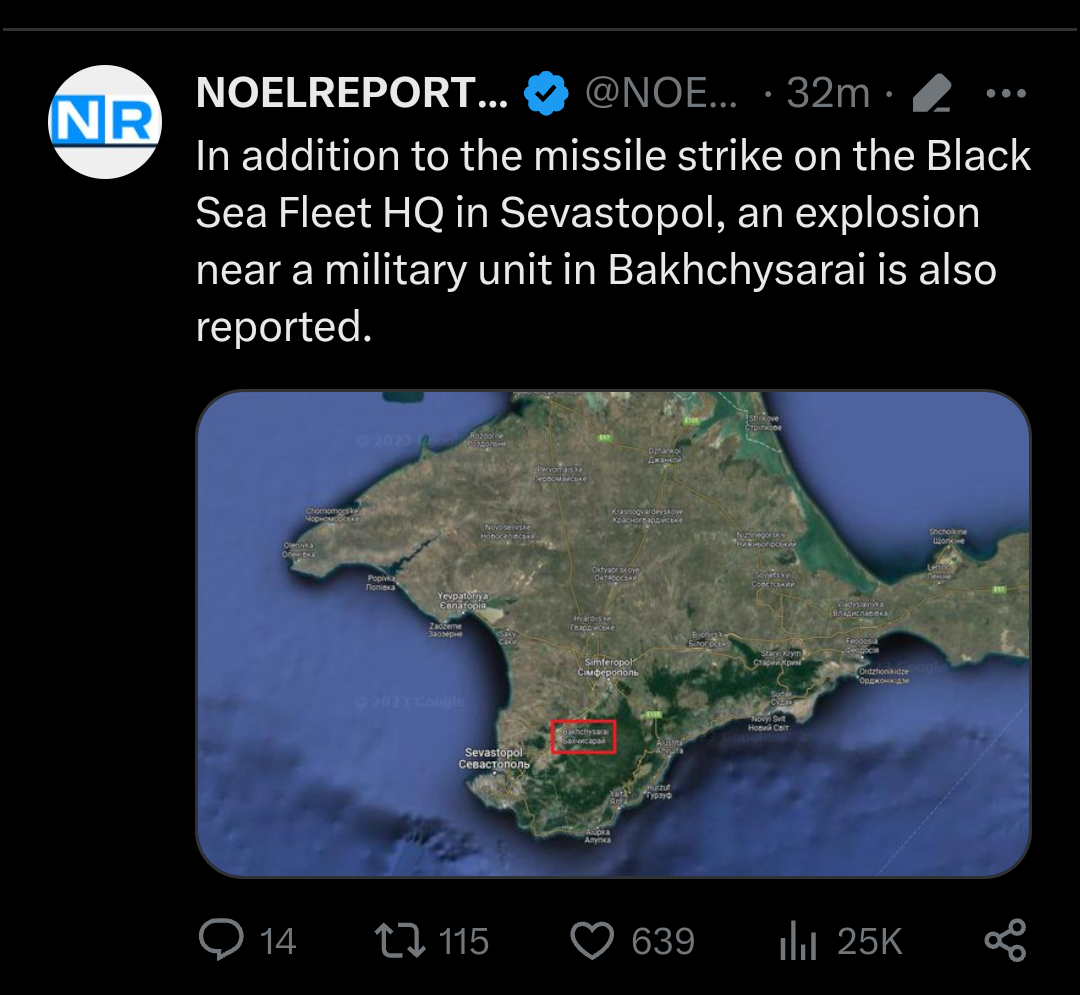
Task: Click the red Bakhchysarai box on map
Action: 584,737
